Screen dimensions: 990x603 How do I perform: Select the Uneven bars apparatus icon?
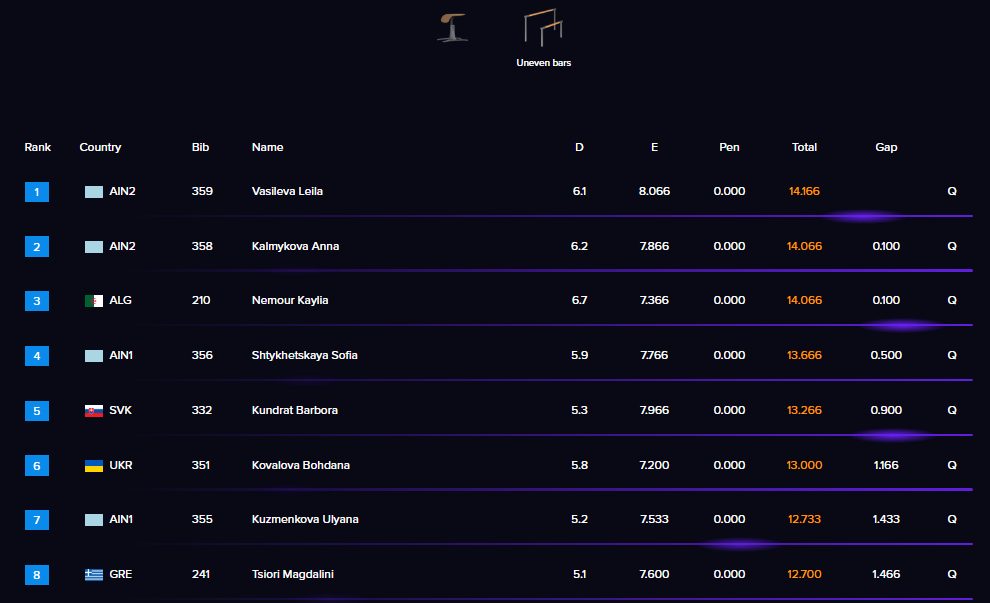[543, 27]
